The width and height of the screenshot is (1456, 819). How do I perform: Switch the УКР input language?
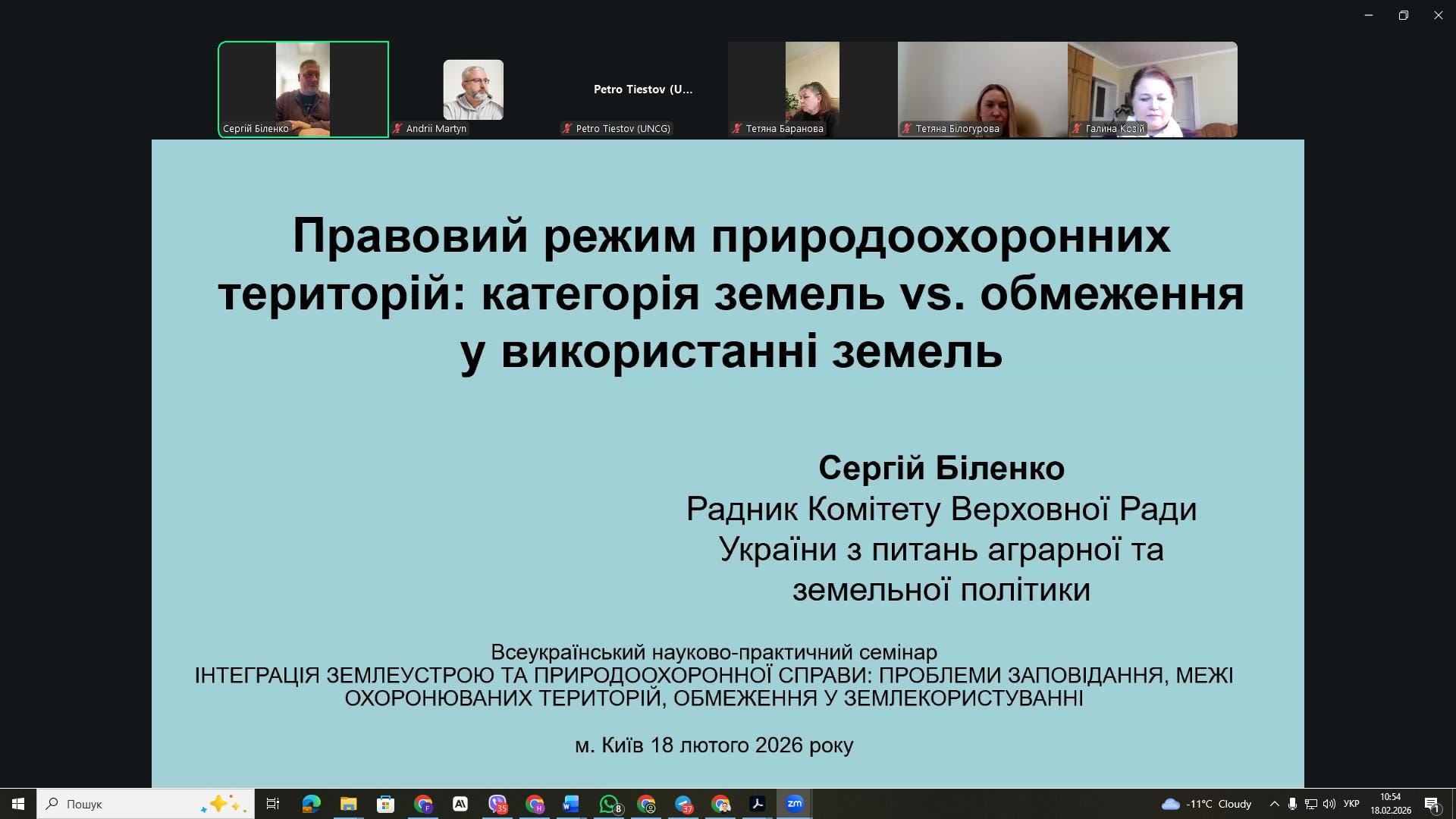(x=1351, y=804)
